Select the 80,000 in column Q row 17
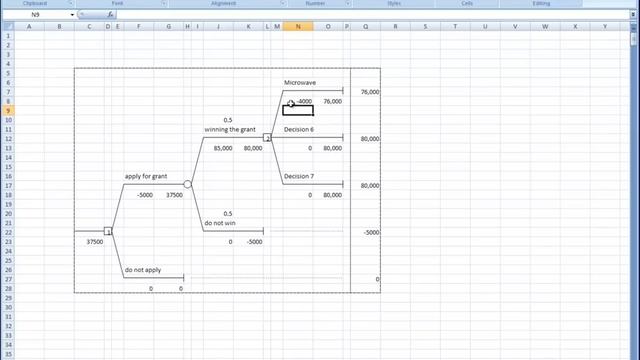Image resolution: width=640 pixels, height=360 pixels. 370,186
